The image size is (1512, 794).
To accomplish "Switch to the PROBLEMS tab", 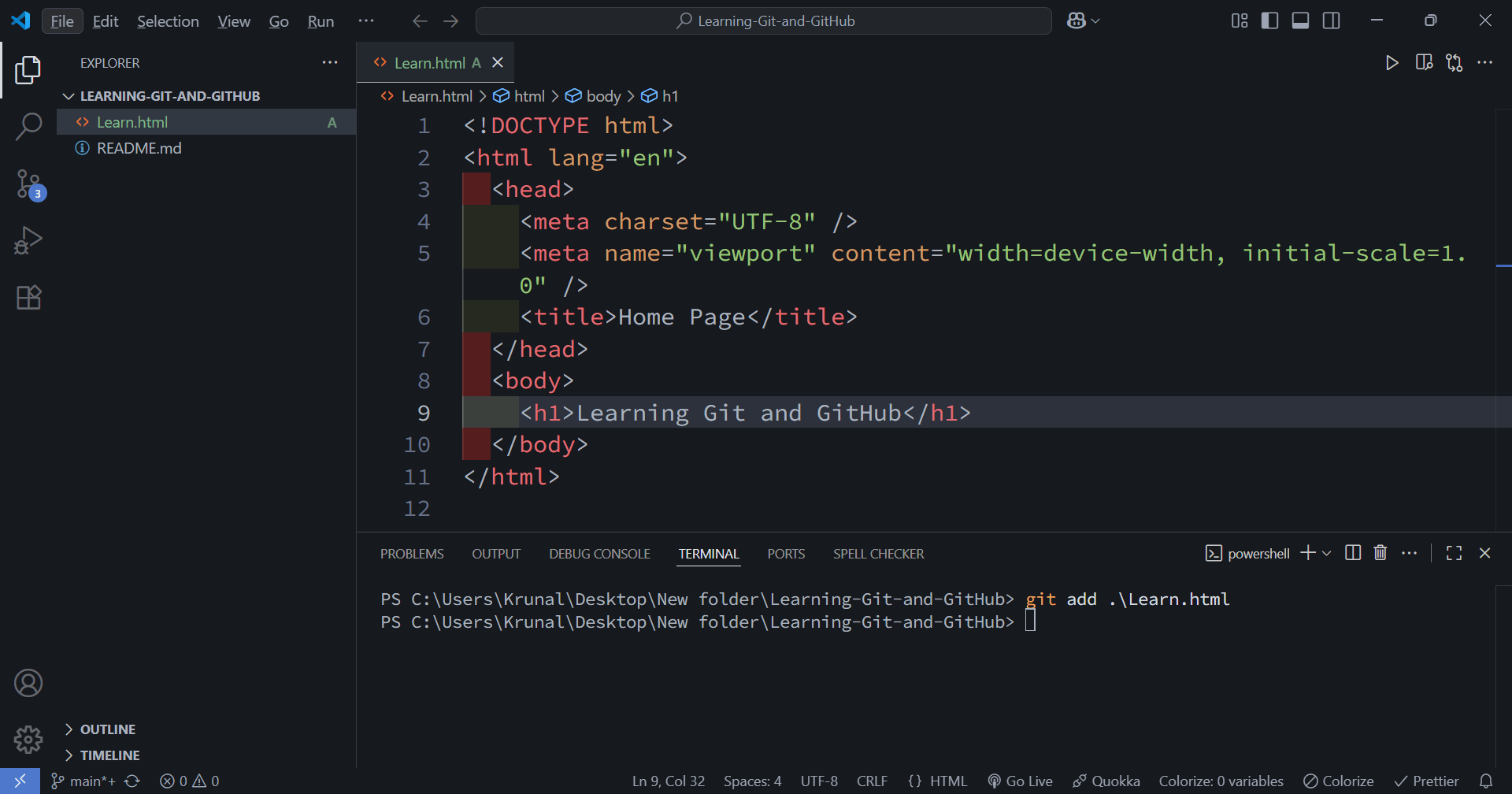I will (412, 554).
